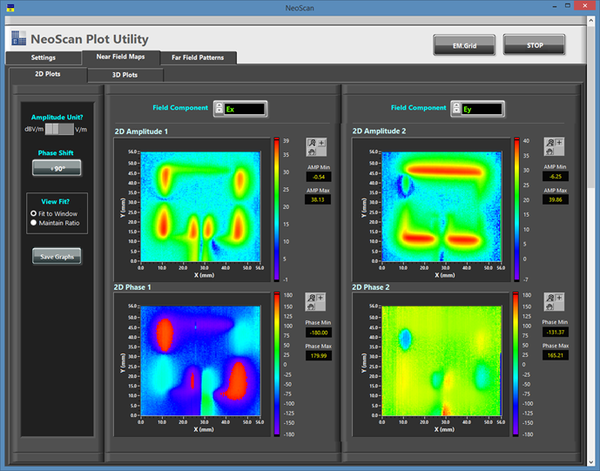
Task: Select the Fit to Window radio option
Action: coord(37,213)
